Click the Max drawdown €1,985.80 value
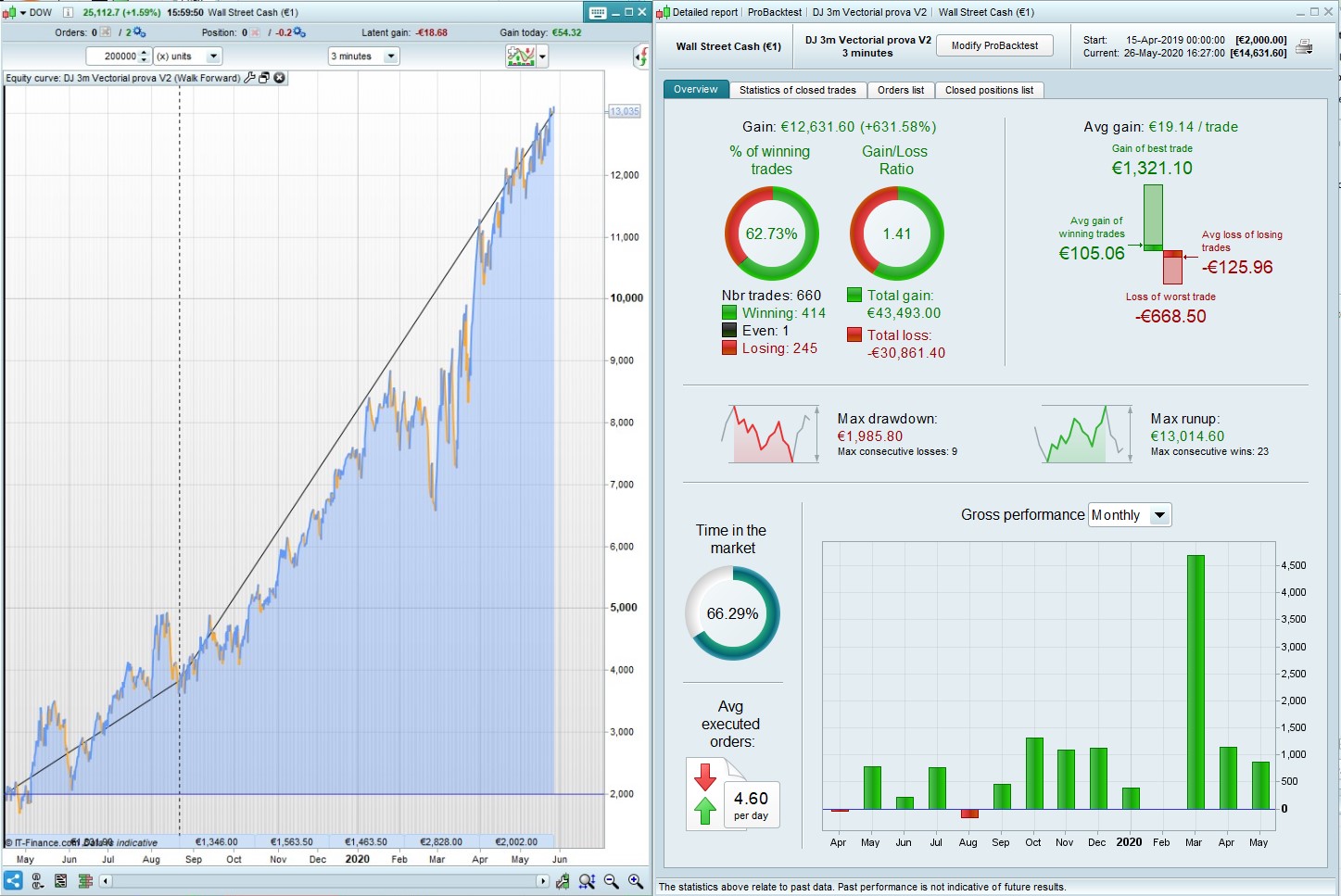 tap(869, 436)
